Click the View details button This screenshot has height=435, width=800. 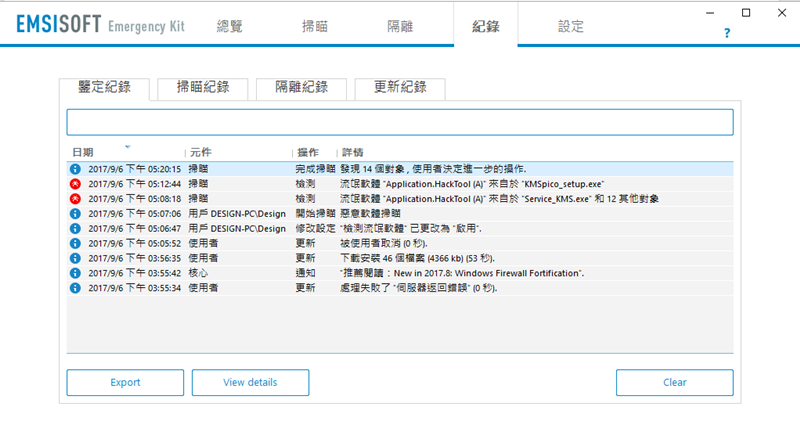tap(251, 382)
